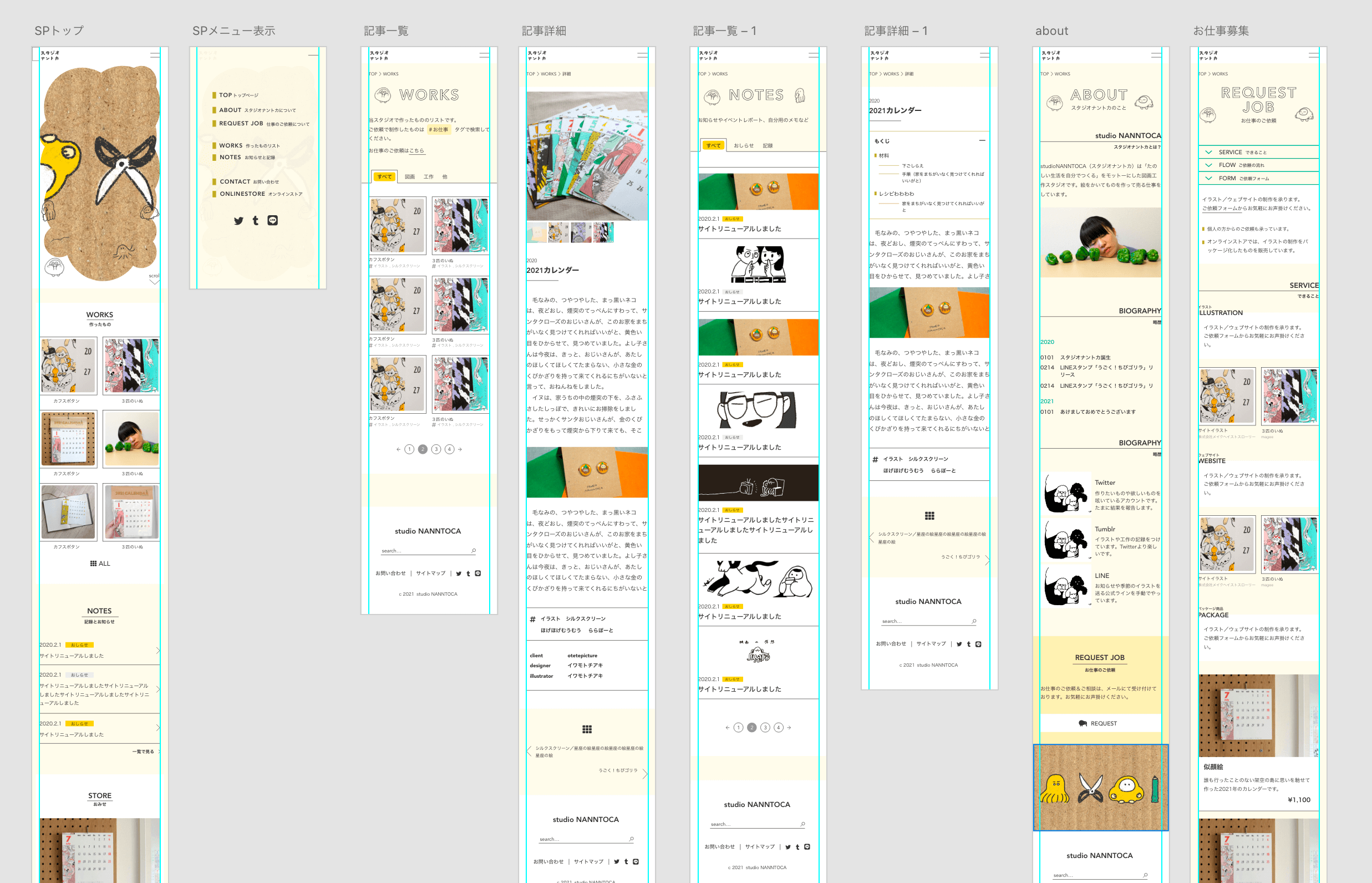The height and width of the screenshot is (883, 1372).
Task: Click Tumblr icon in WORKS list footer
Action: [x=468, y=574]
